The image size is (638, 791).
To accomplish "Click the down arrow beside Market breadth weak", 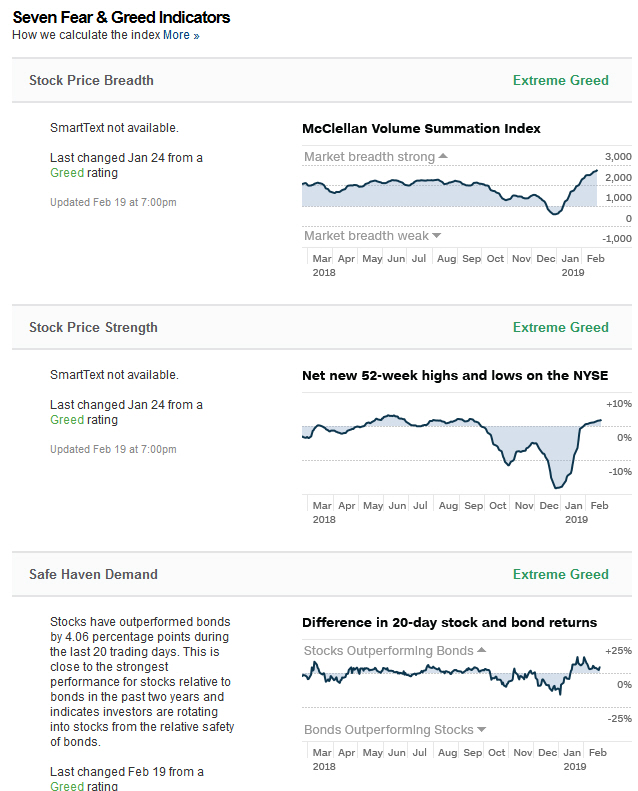I will [437, 236].
